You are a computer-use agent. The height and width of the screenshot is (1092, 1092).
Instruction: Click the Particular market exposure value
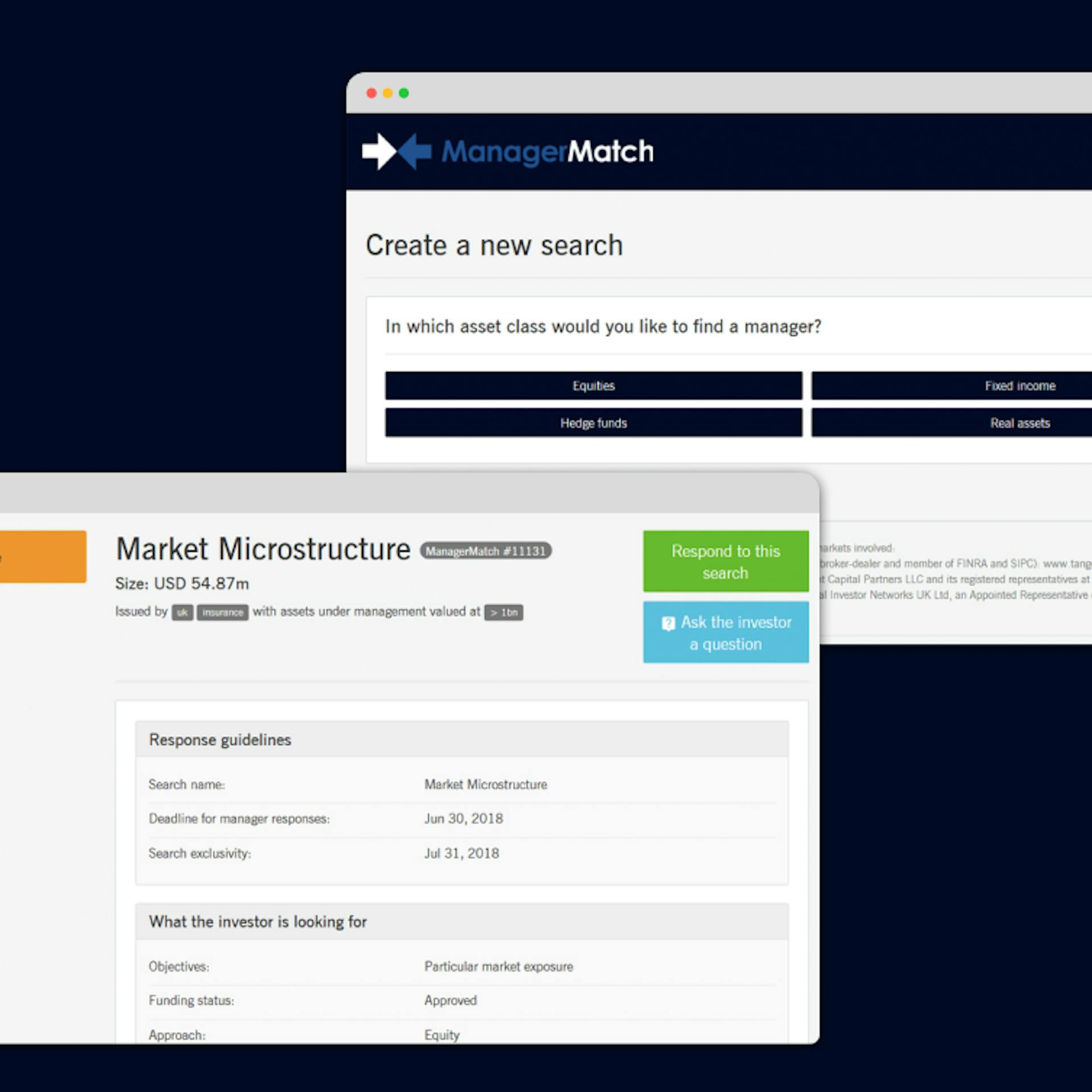(499, 966)
